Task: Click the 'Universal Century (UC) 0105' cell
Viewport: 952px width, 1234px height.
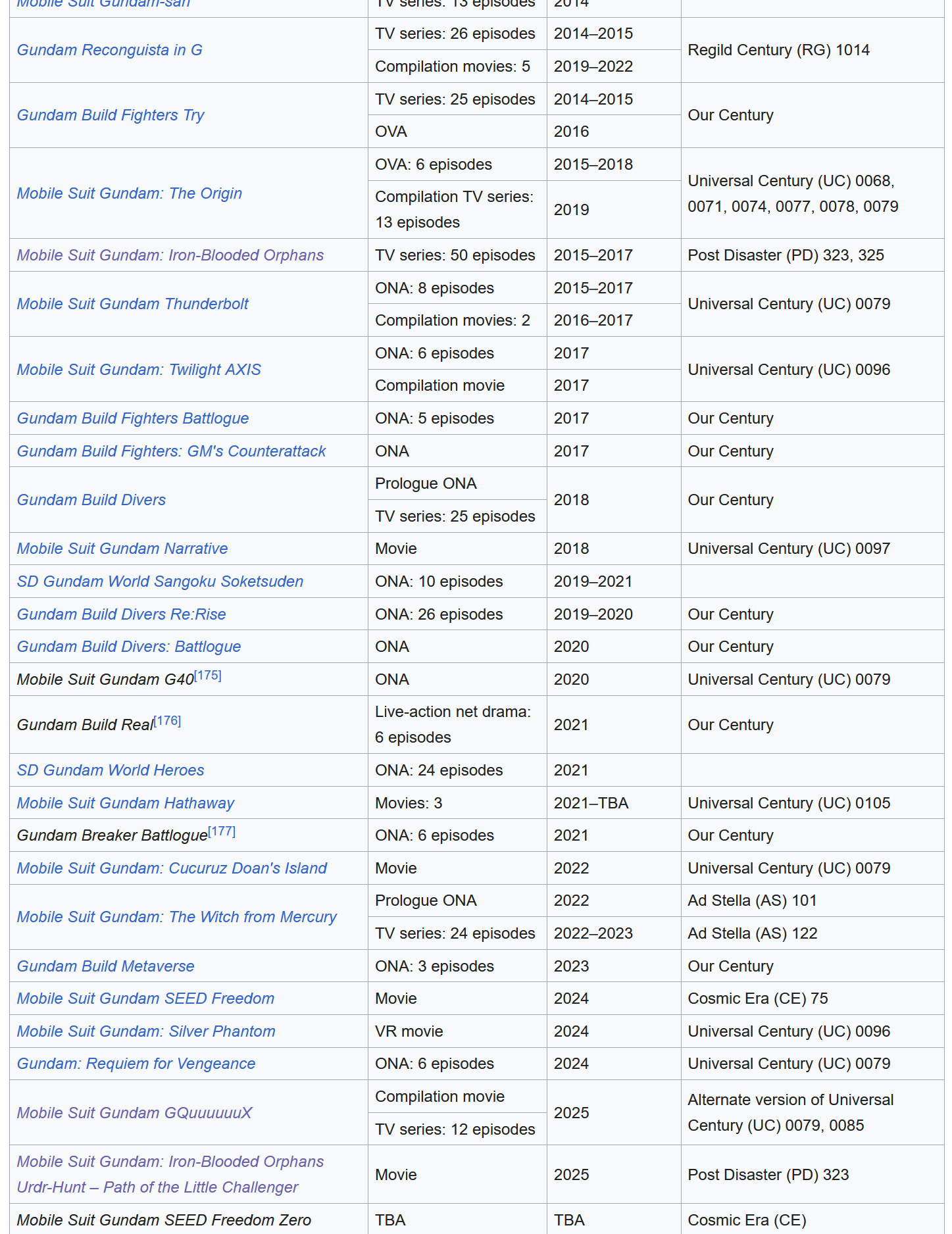Action: click(813, 803)
